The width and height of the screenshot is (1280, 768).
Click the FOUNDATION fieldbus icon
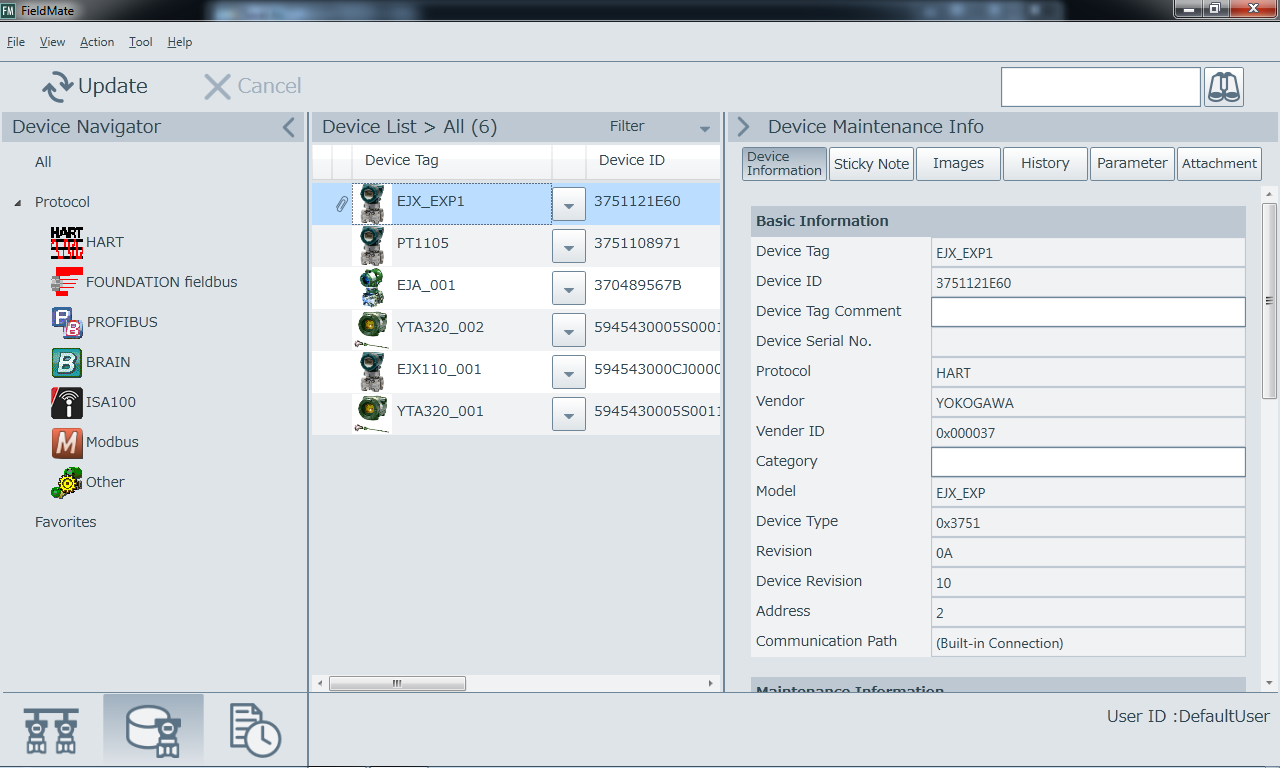tap(67, 282)
